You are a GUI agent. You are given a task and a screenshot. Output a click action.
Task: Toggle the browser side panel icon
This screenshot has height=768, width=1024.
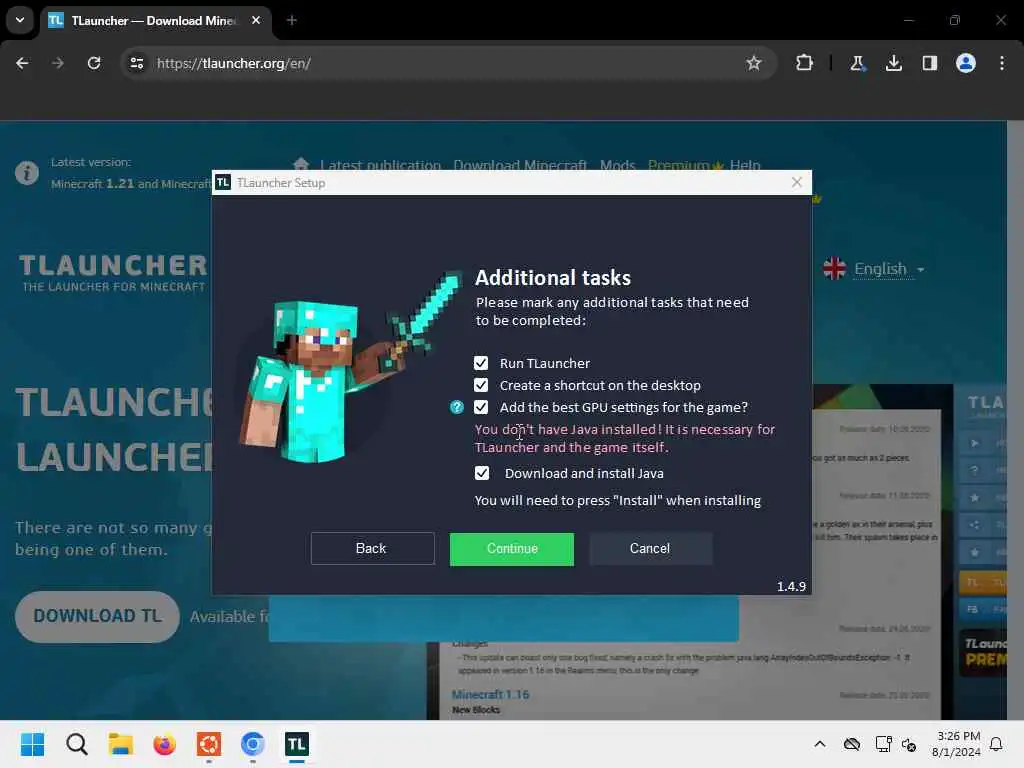coord(929,63)
